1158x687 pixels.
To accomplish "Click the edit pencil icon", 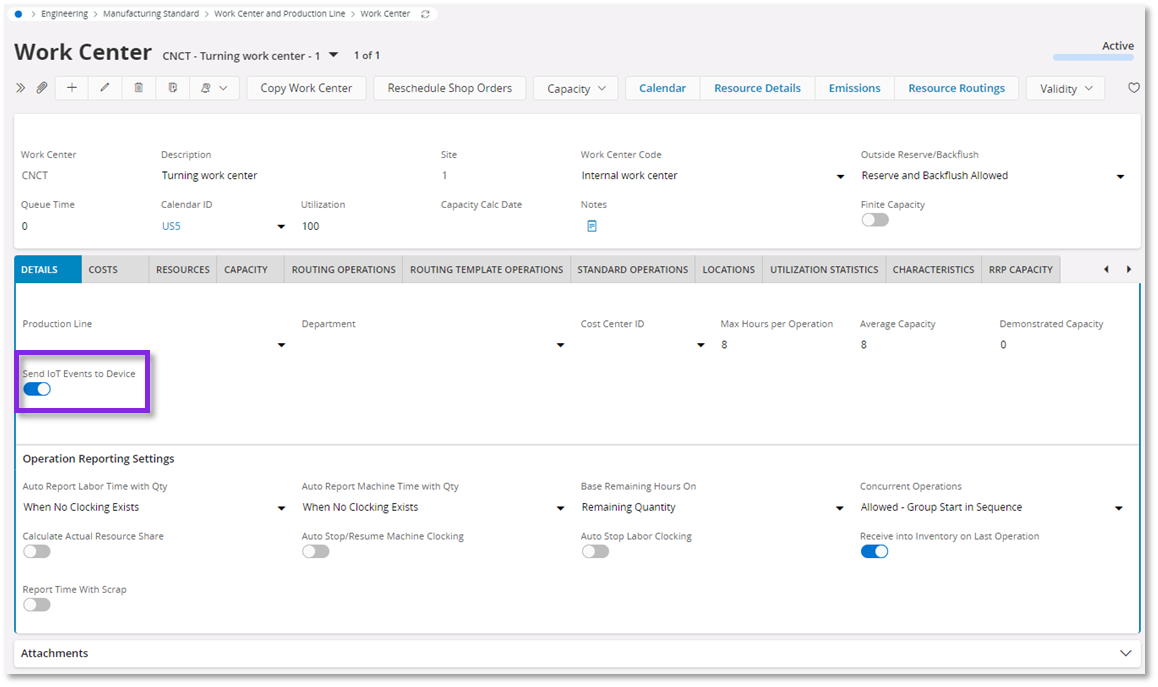I will click(x=105, y=88).
